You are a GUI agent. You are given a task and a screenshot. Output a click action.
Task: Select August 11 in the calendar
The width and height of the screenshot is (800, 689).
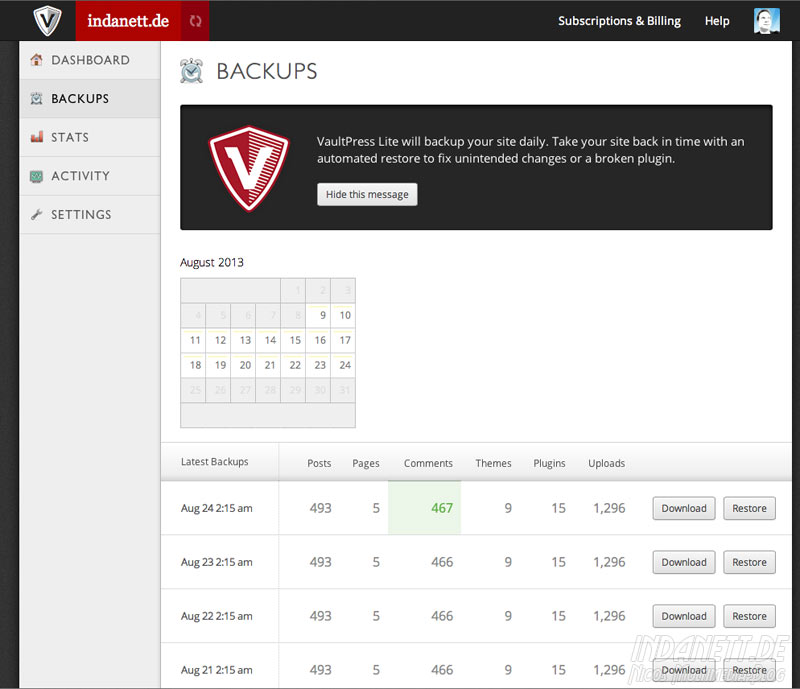[193, 340]
